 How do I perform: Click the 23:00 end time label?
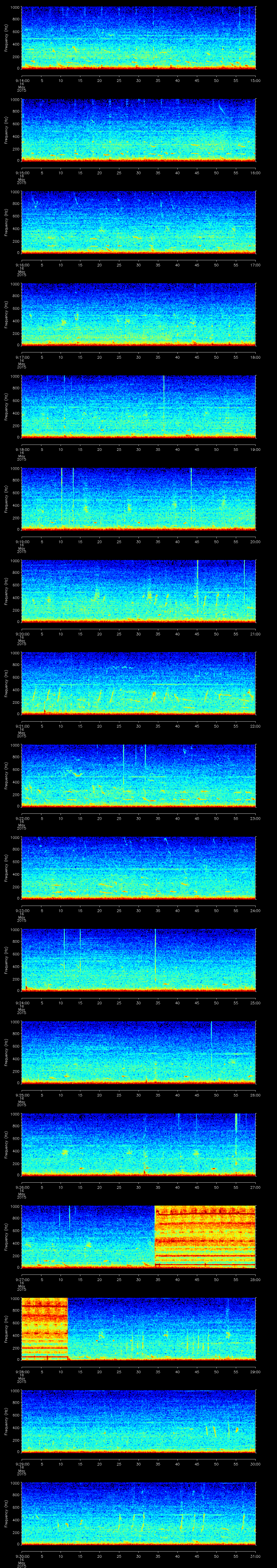pyautogui.click(x=256, y=818)
